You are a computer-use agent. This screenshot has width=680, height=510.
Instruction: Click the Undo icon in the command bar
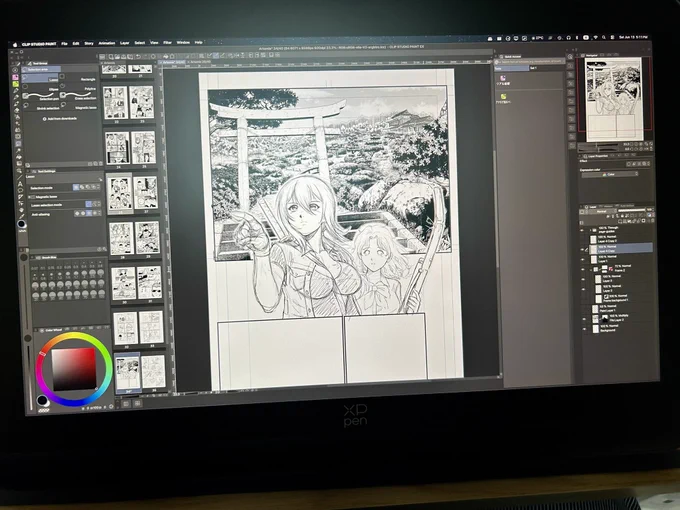[138, 57]
